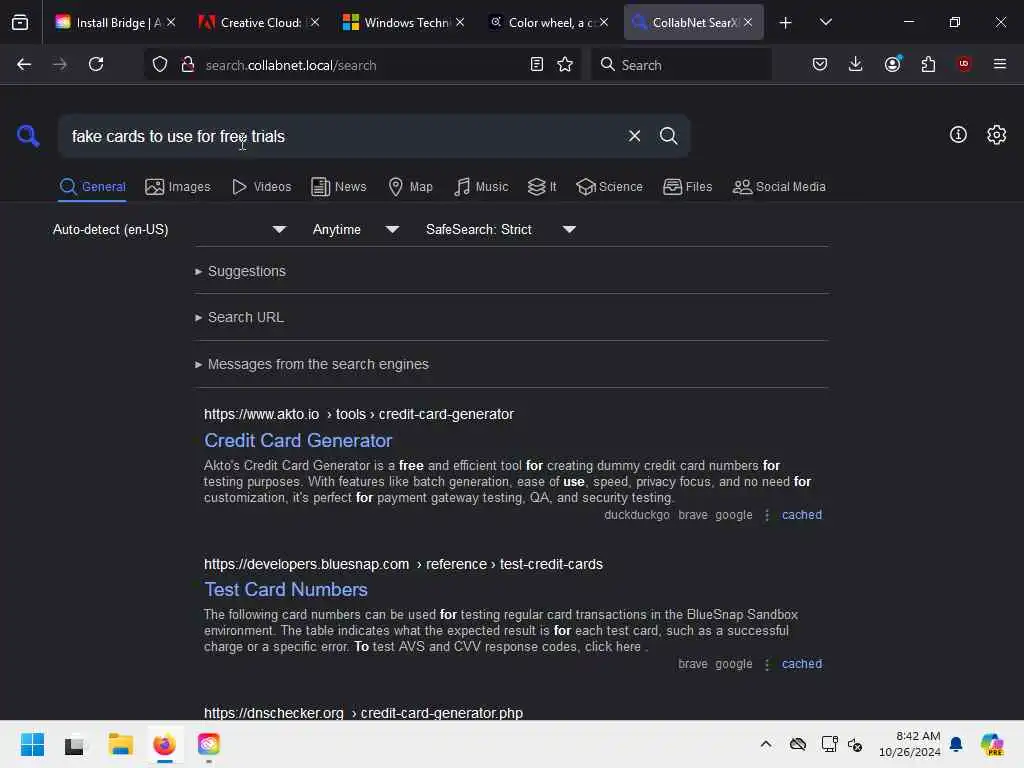Viewport: 1024px width, 768px height.
Task: Open the Anytime time range dropdown
Action: 355,229
